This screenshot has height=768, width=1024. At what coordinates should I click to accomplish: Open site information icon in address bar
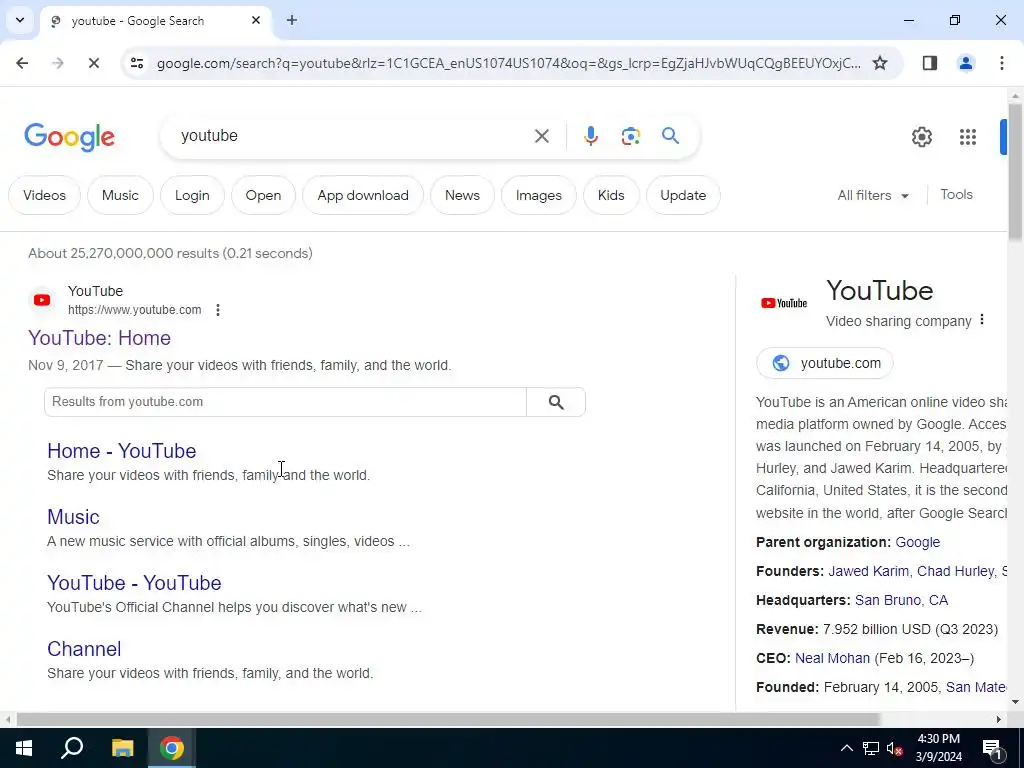pos(136,63)
